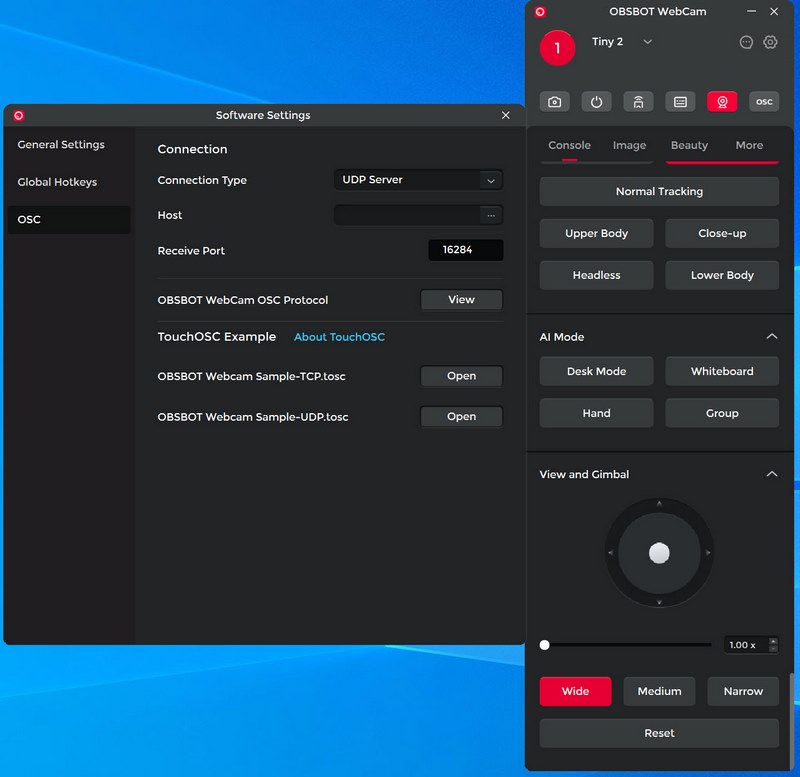Open the feedback chat bubble icon
The height and width of the screenshot is (777, 800).
click(746, 42)
